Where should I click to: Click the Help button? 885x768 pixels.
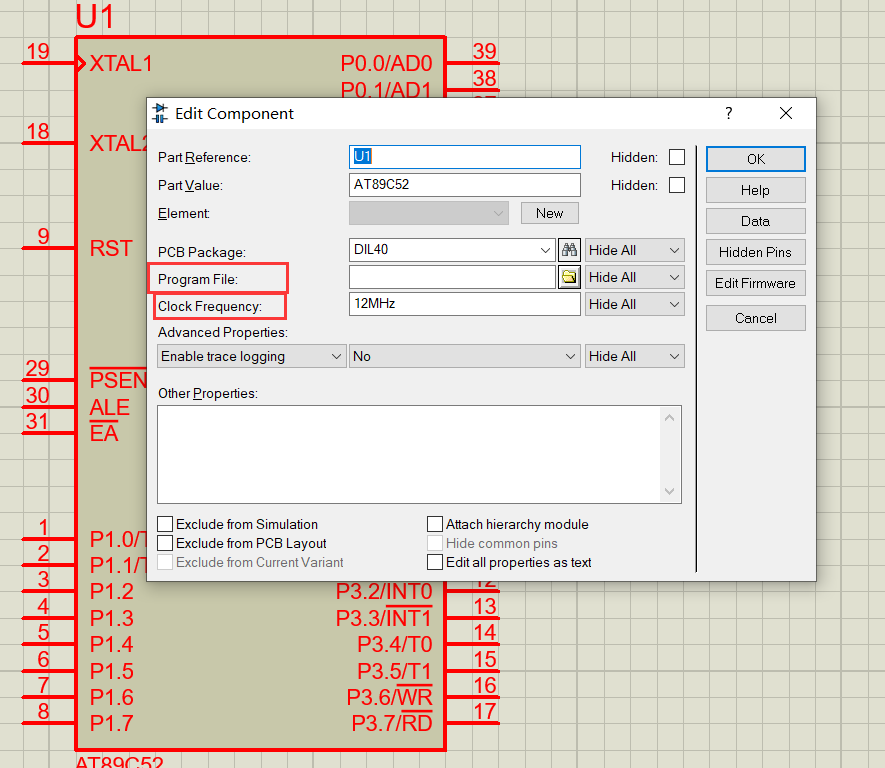(x=755, y=190)
